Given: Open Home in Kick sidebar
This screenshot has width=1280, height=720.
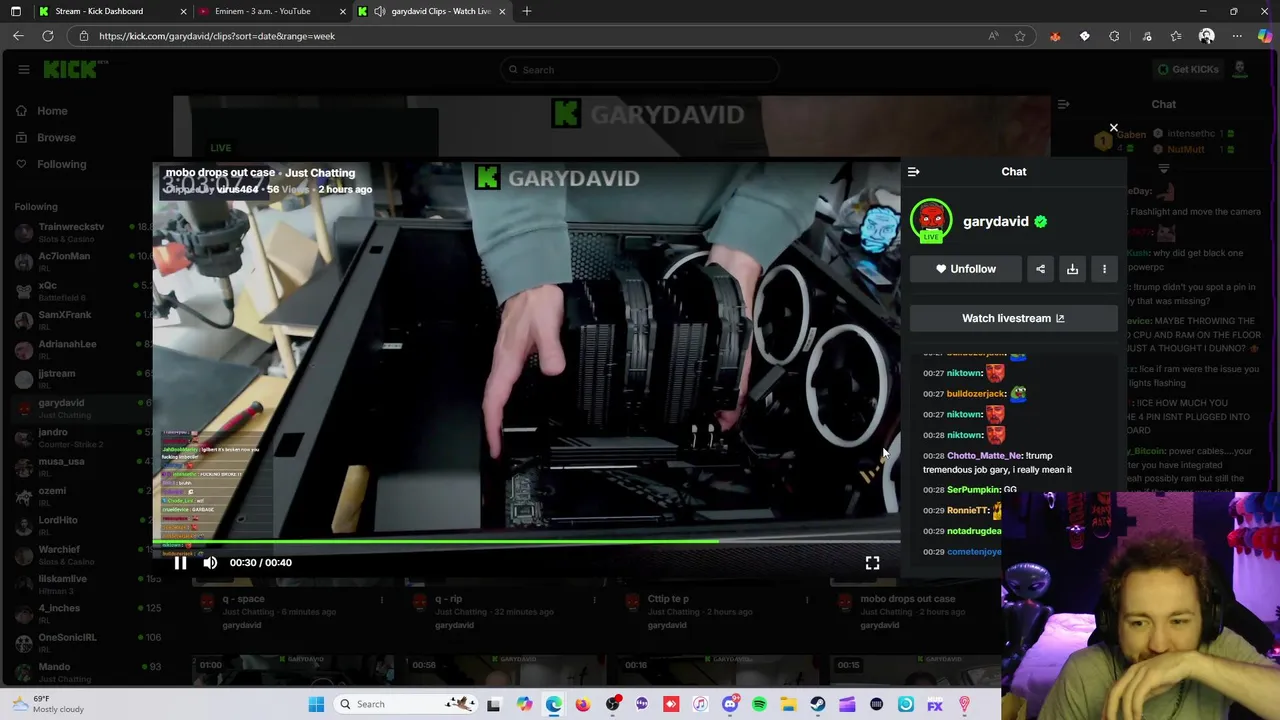Looking at the screenshot, I should pyautogui.click(x=52, y=111).
